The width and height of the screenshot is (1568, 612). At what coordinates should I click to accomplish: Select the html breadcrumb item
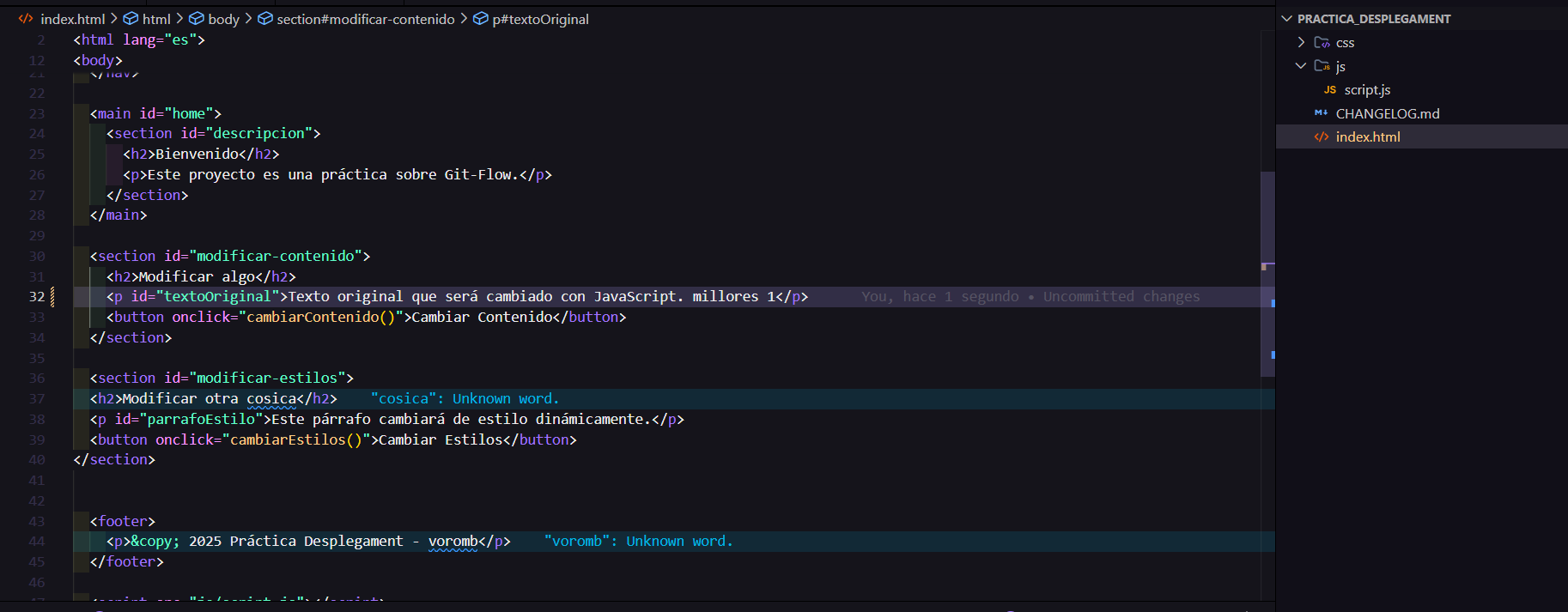pos(156,19)
